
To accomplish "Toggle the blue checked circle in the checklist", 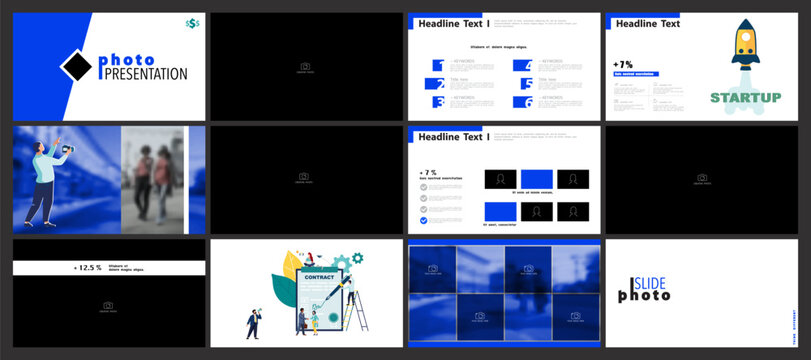I will pos(424,220).
